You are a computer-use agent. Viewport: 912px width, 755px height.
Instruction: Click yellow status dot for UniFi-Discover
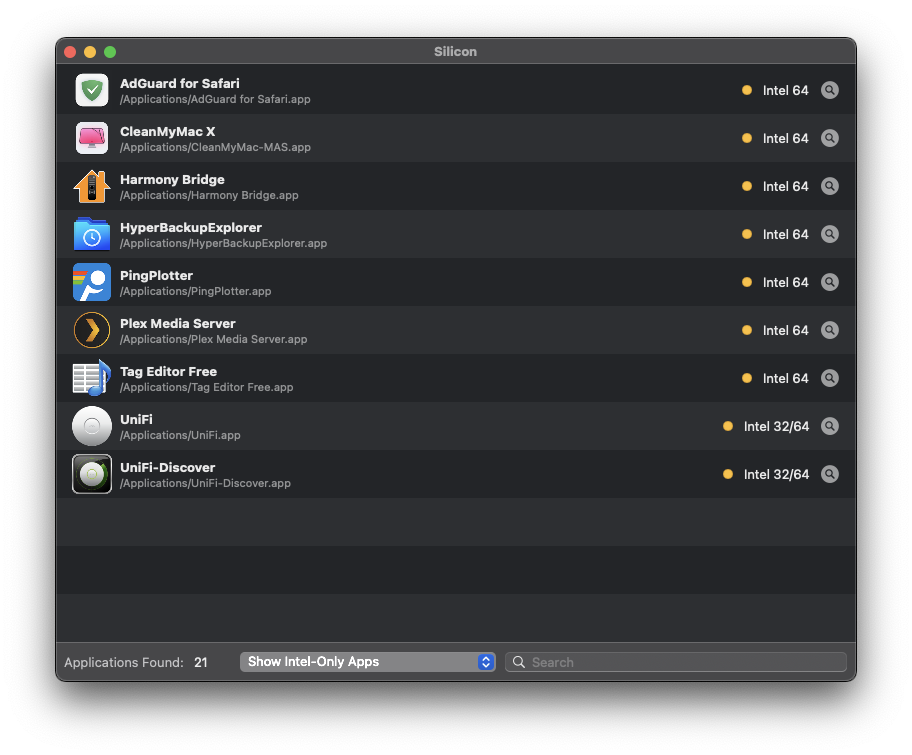coord(728,474)
